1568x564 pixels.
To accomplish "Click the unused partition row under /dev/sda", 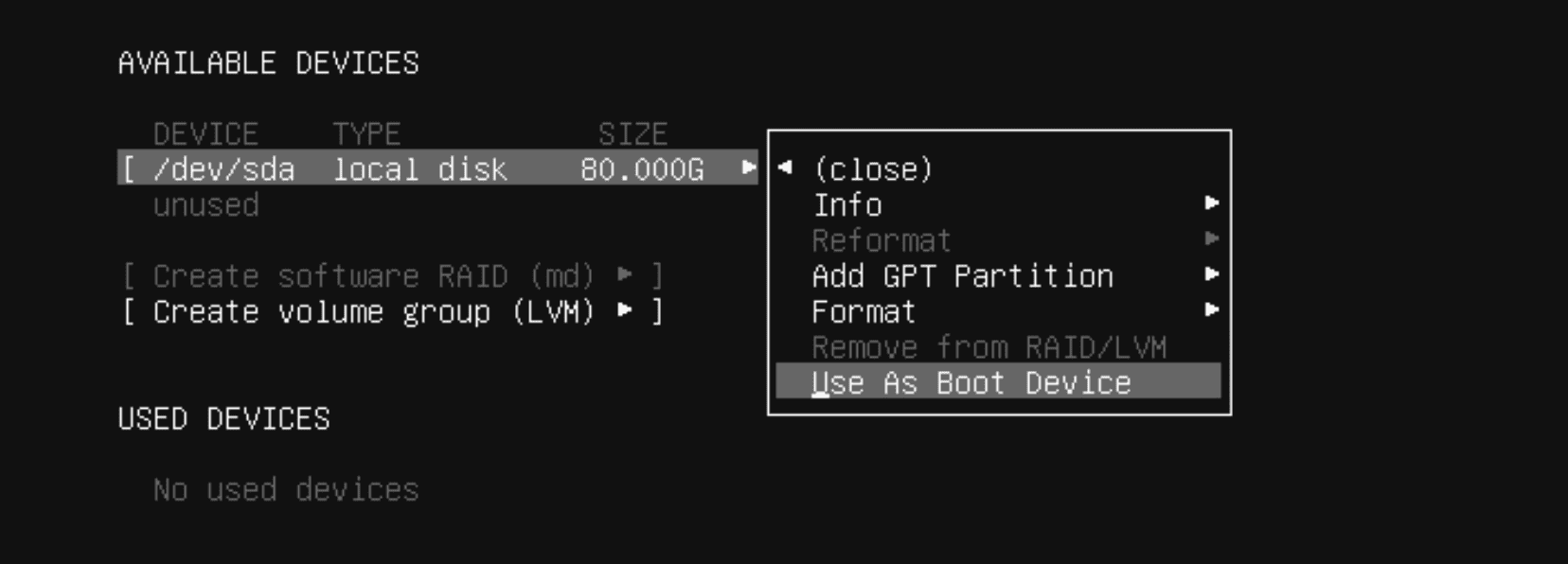I will click(206, 205).
